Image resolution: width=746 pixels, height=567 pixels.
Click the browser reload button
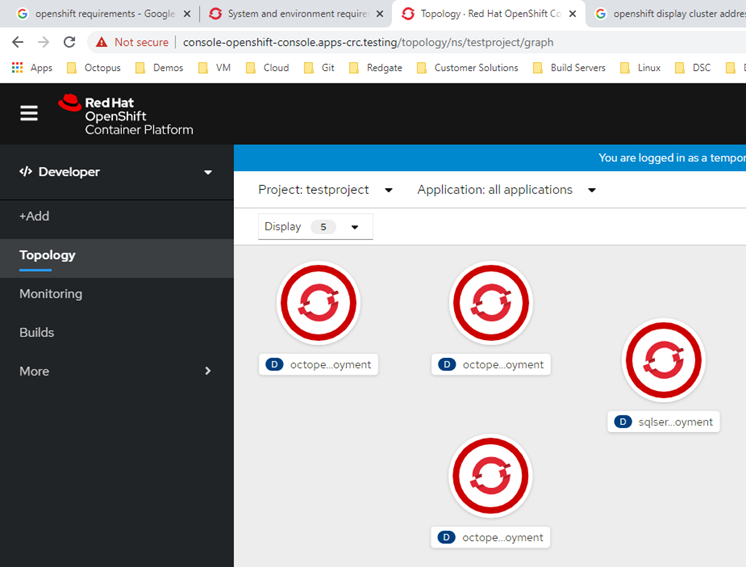pos(69,42)
